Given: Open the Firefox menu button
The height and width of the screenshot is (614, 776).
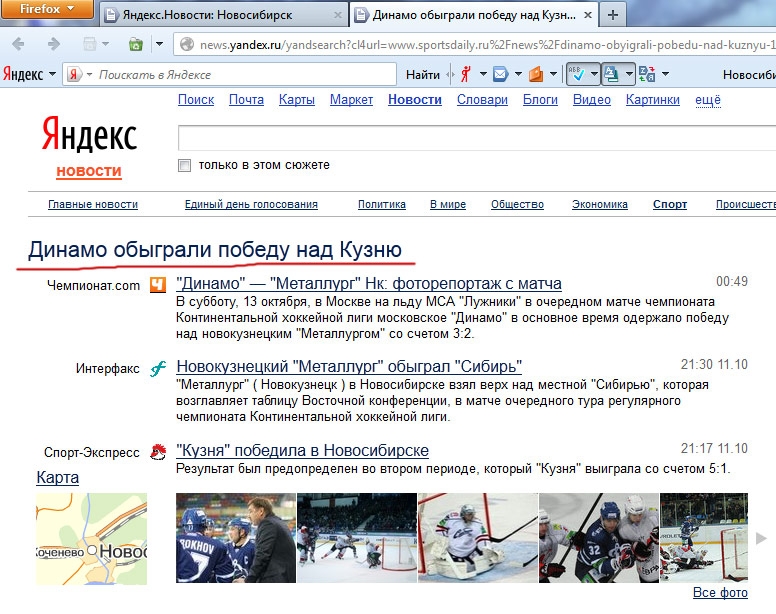Looking at the screenshot, I should tap(47, 9).
